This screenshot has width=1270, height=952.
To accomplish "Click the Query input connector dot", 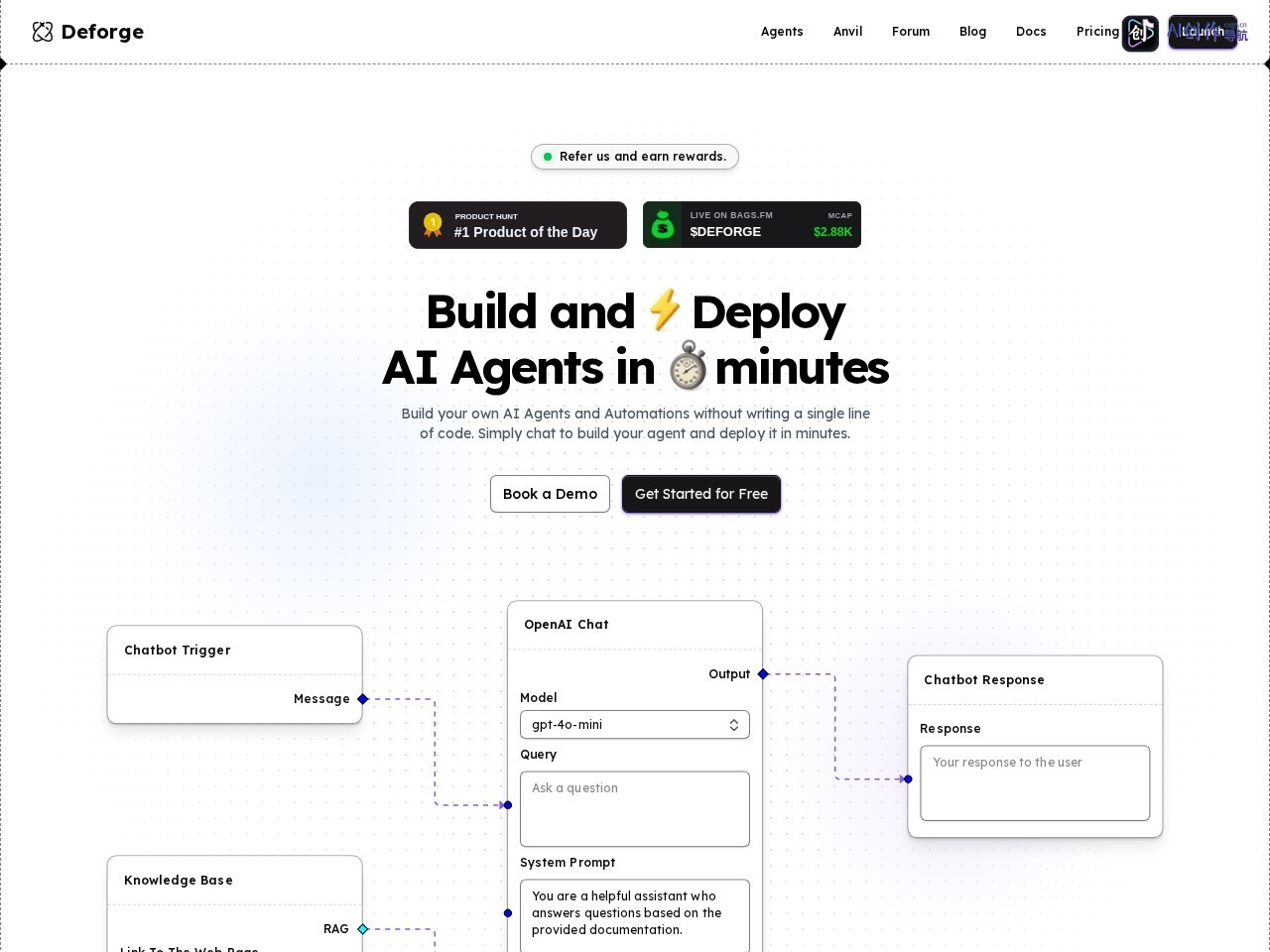I will 508,805.
